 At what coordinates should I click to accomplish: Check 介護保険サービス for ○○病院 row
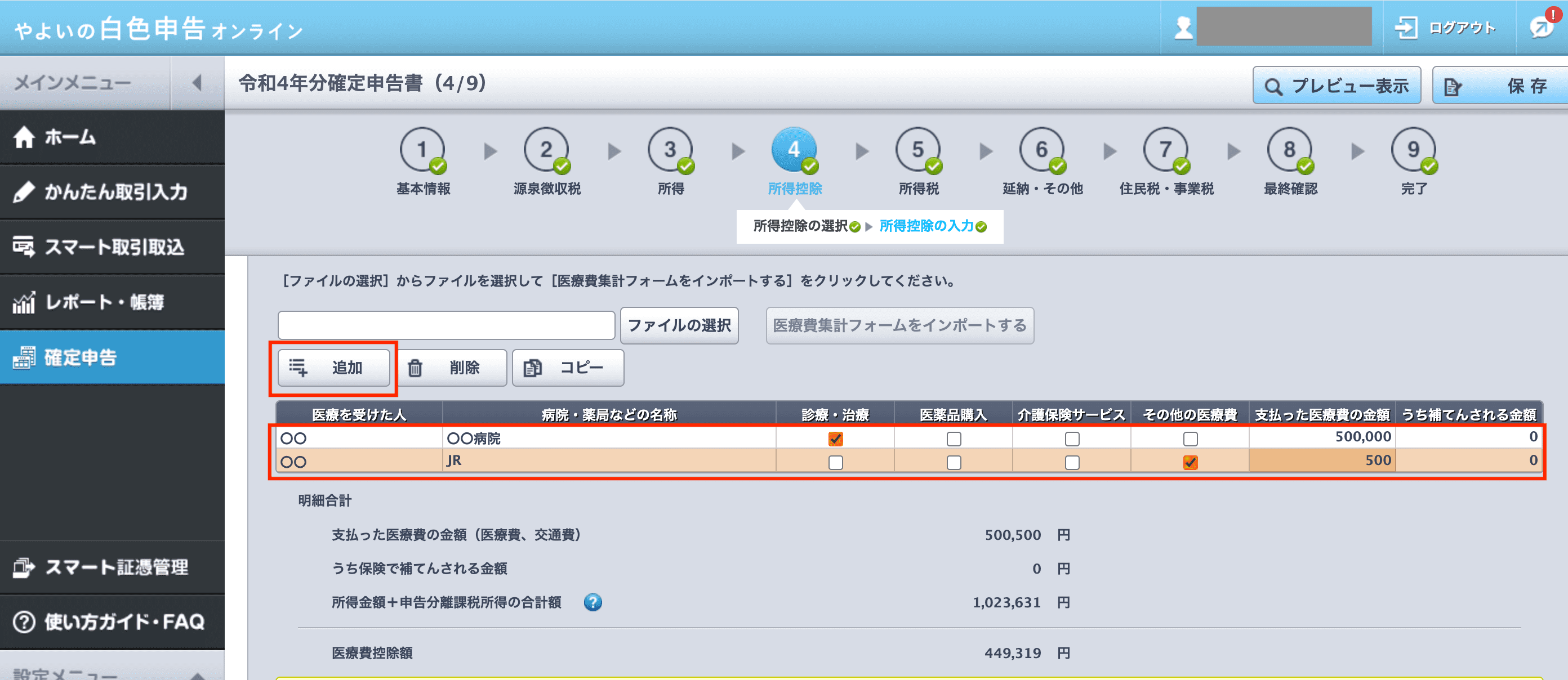[1072, 439]
